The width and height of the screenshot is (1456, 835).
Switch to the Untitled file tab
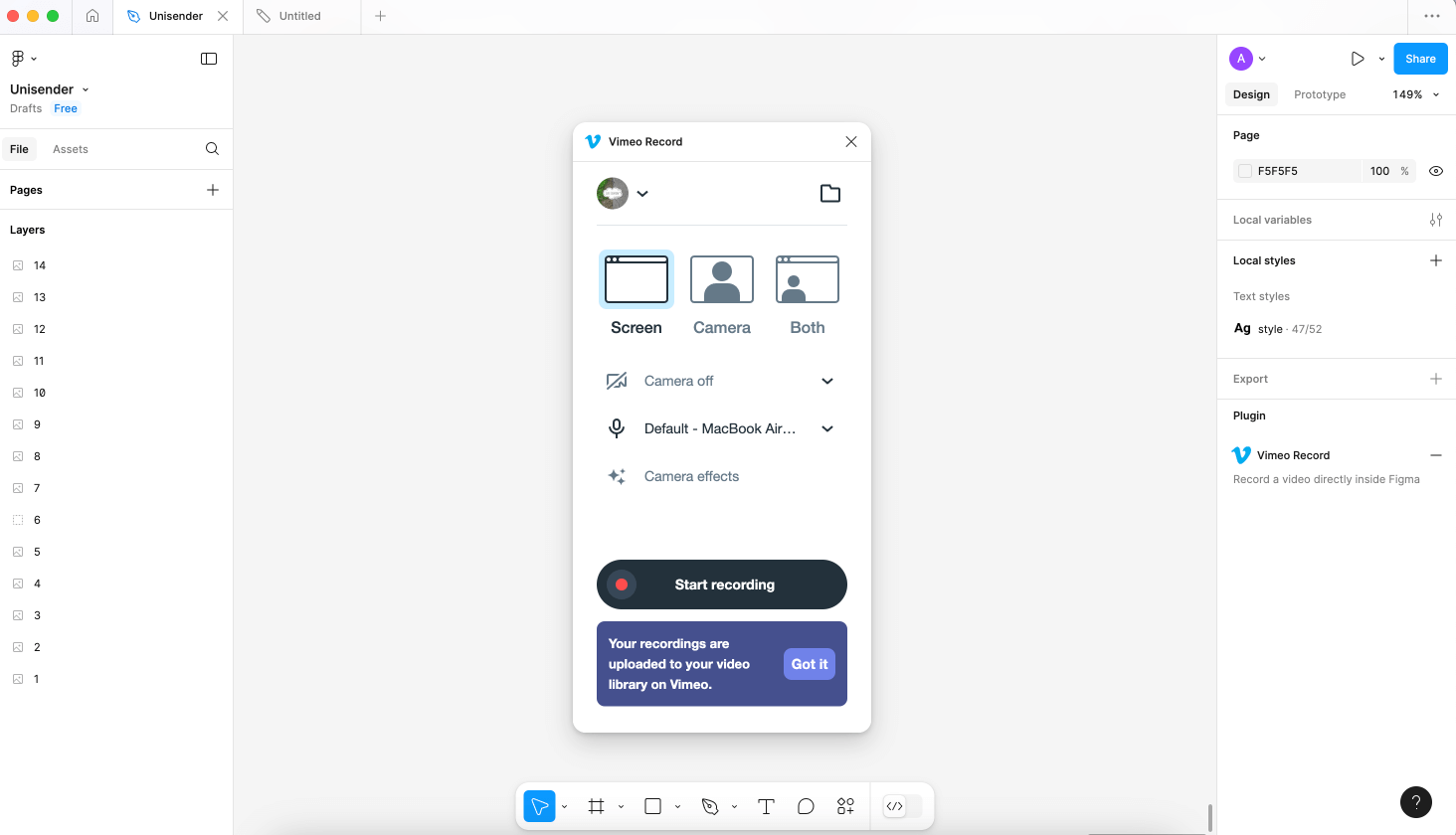[301, 16]
